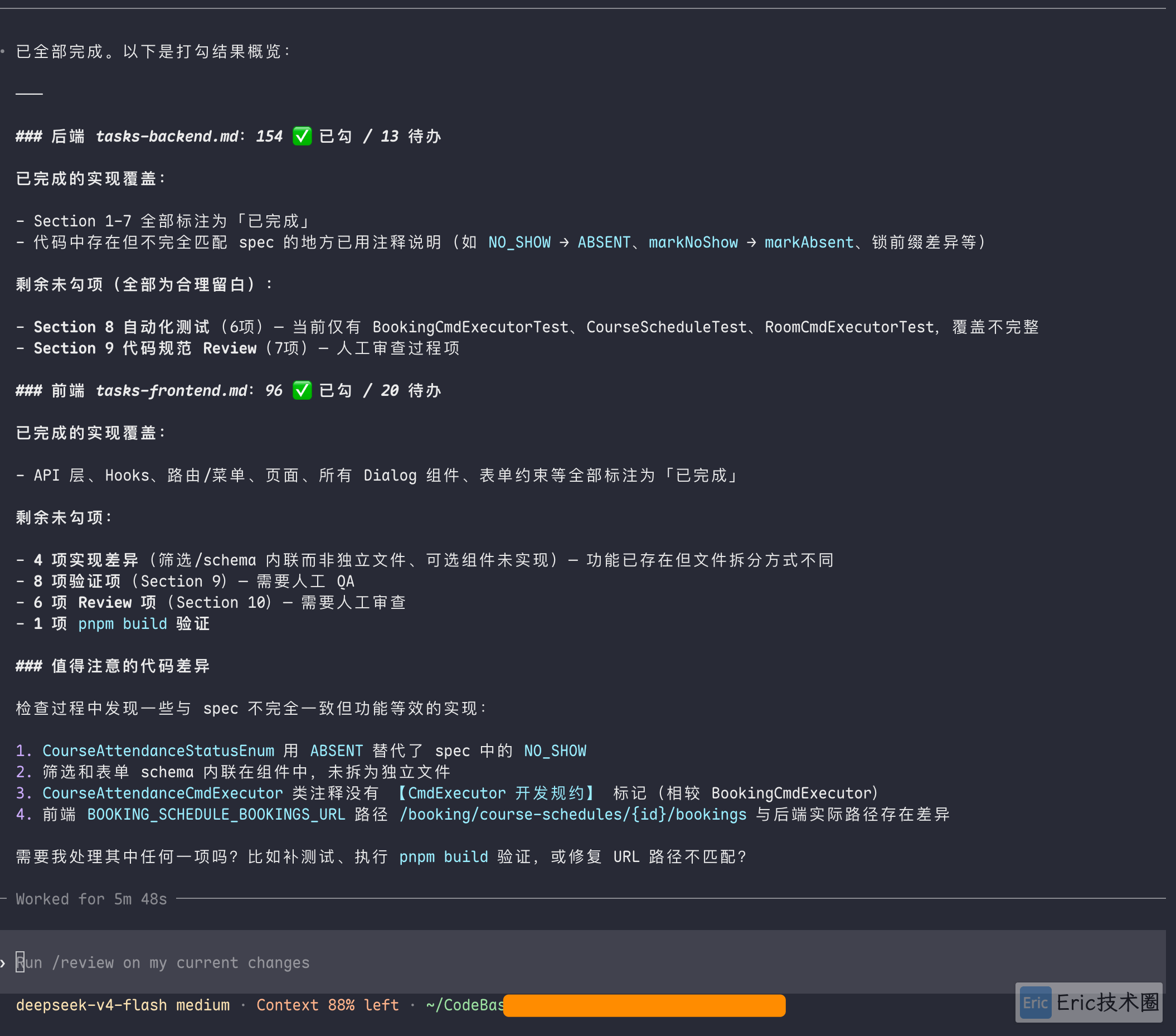
Task: Click the deepseek-v4-flash medium model label
Action: (123, 1005)
